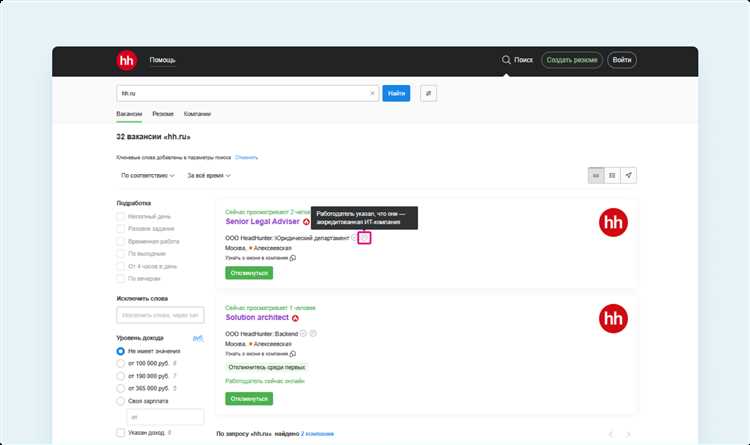750x445 pixels.
Task: Select the detailed list view icon
Action: (596, 175)
